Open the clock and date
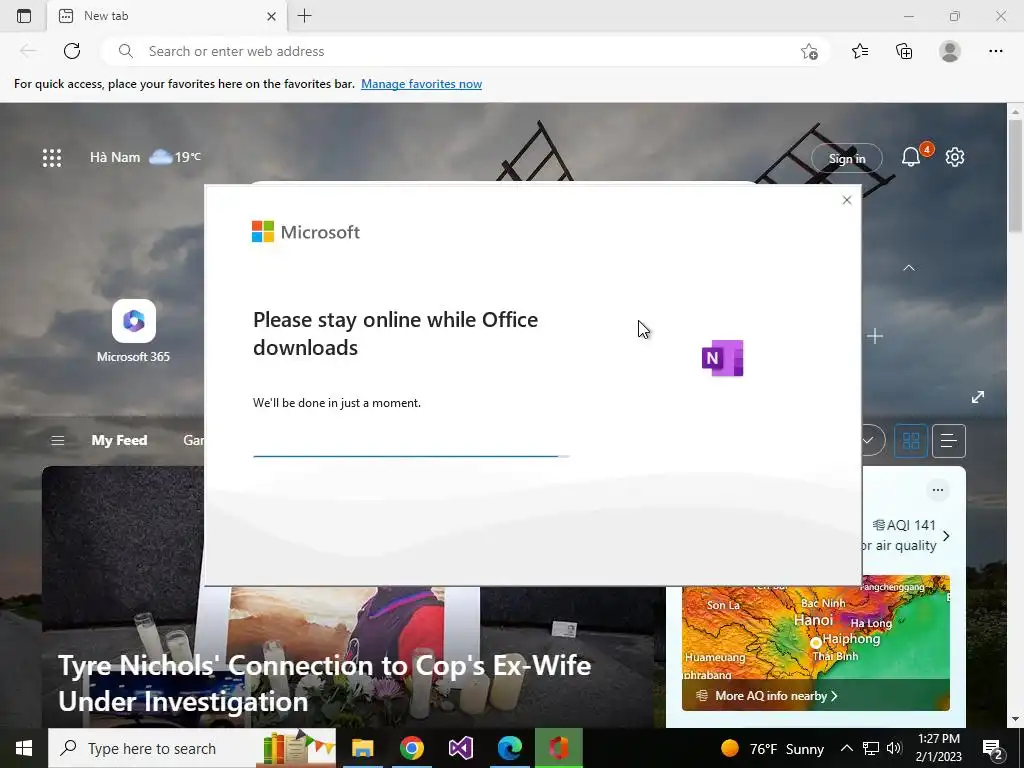Viewport: 1024px width, 768px height. pos(938,748)
